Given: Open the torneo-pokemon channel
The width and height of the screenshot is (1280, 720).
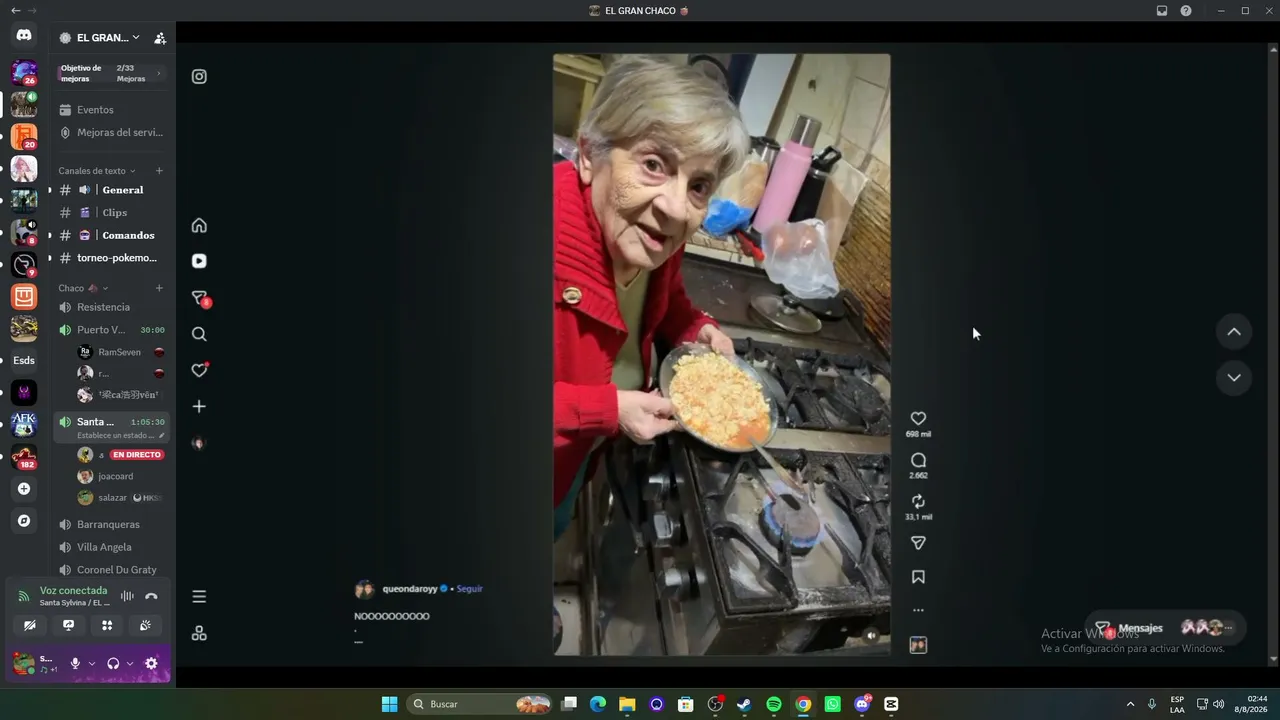Looking at the screenshot, I should pos(111,258).
